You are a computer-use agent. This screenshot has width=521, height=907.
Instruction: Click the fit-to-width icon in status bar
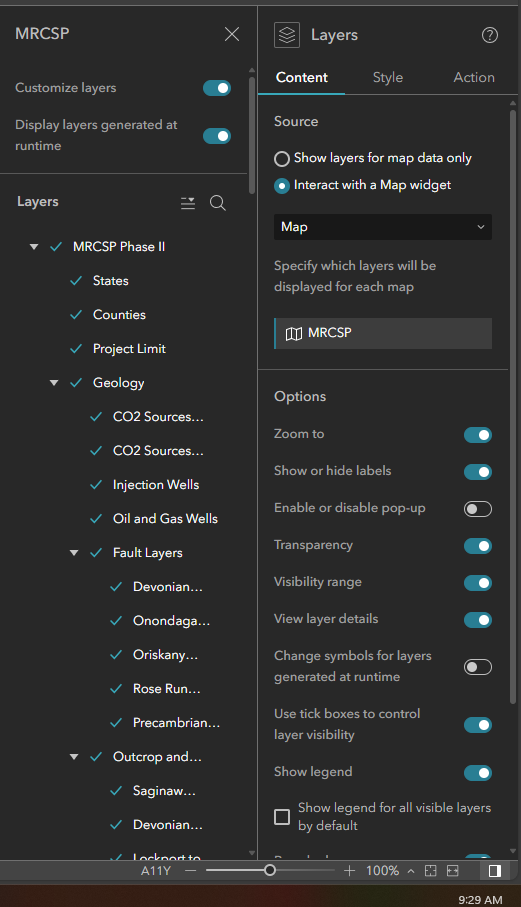[x=453, y=871]
